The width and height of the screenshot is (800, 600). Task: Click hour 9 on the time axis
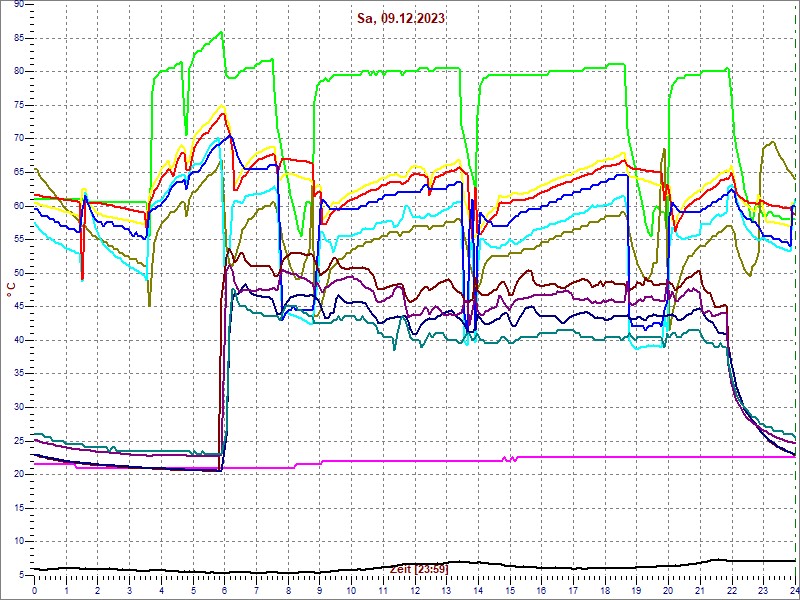(320, 590)
